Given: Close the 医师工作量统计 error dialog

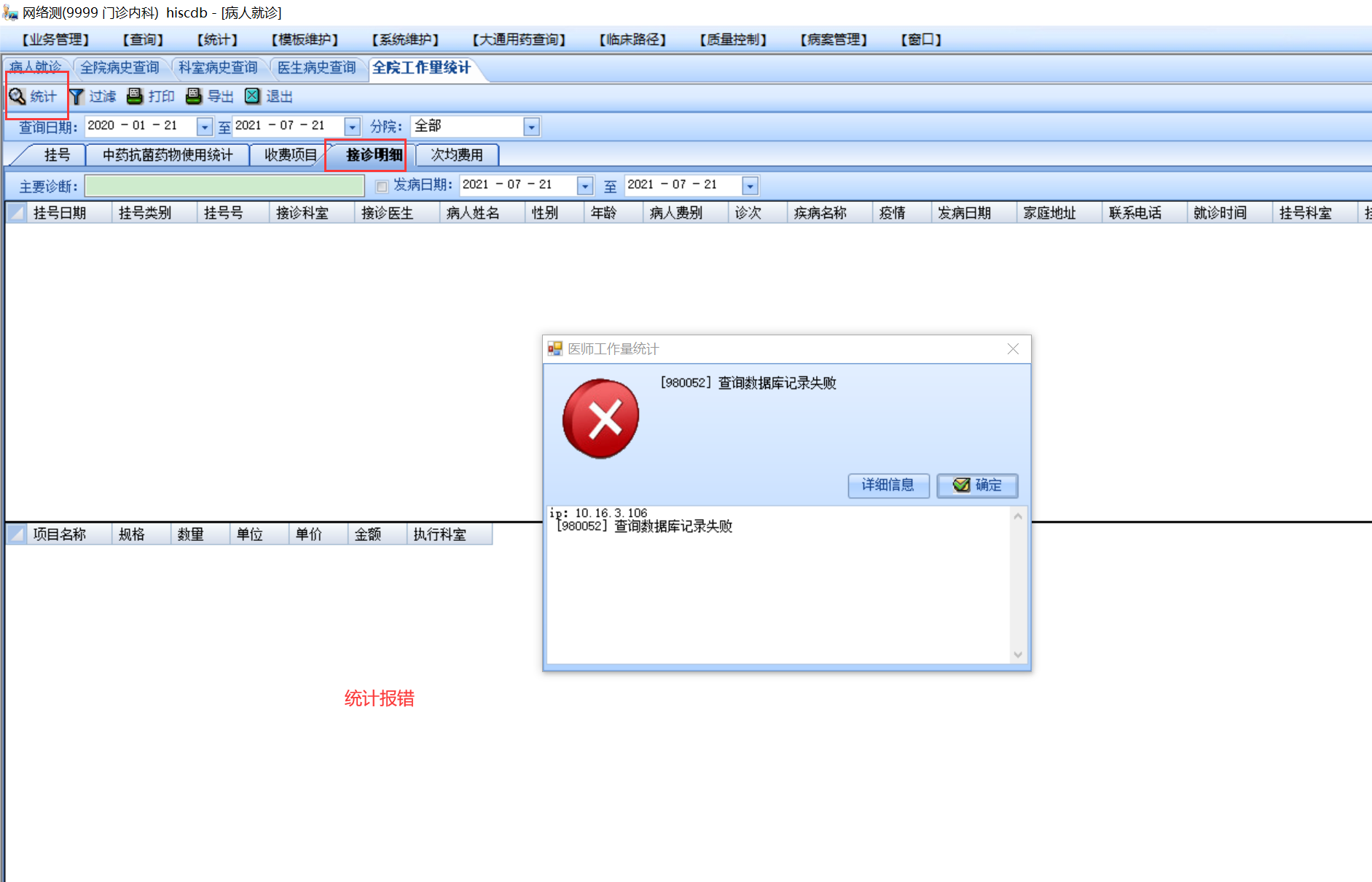Looking at the screenshot, I should [x=1013, y=349].
